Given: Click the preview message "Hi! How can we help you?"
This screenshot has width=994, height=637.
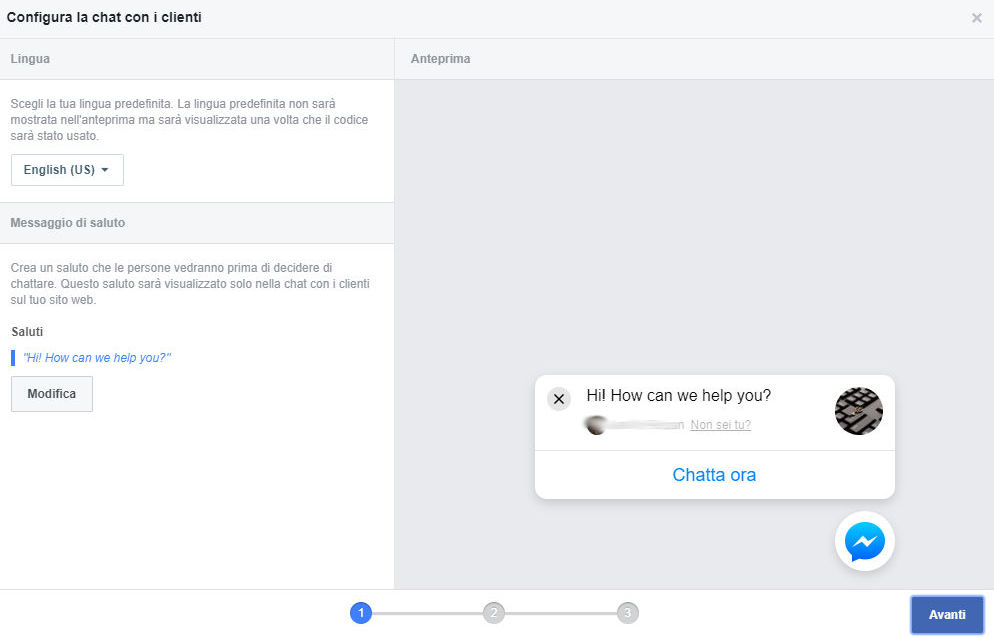Looking at the screenshot, I should tap(678, 396).
